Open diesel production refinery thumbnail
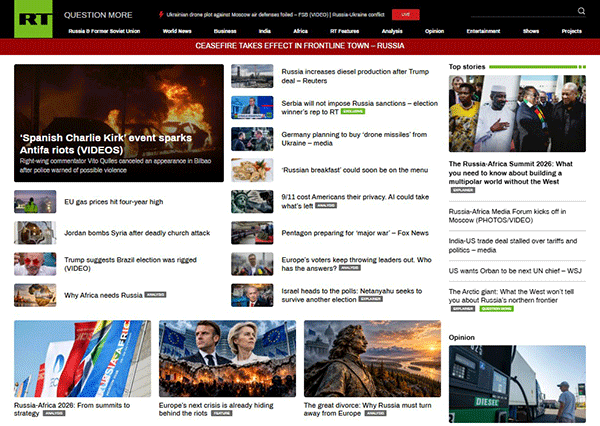600x426 pixels. point(252,76)
